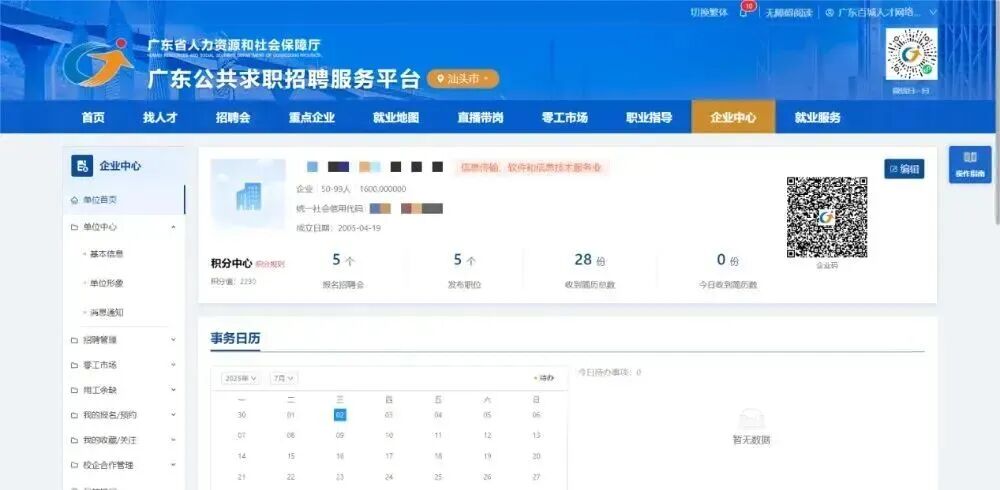1000x490 pixels.
Task: Go to the 首页 nav tab
Action: (x=93, y=117)
